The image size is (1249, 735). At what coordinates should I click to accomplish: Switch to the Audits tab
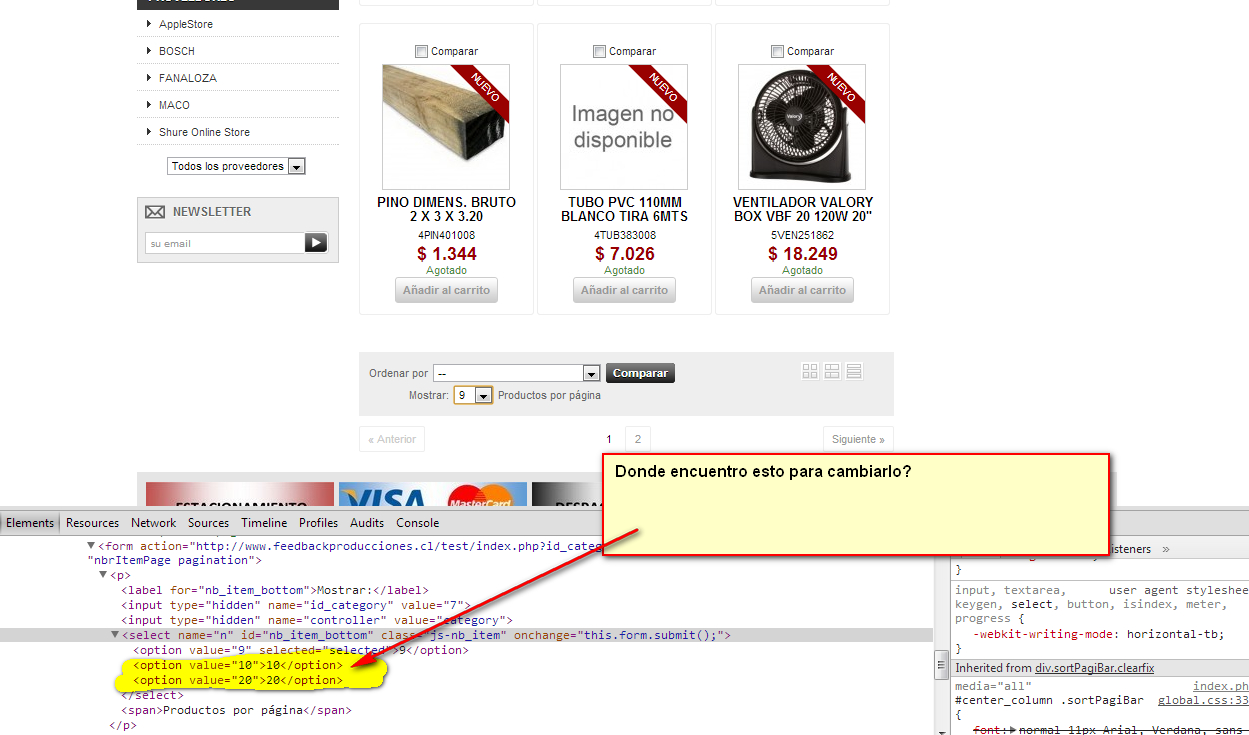[x=367, y=523]
